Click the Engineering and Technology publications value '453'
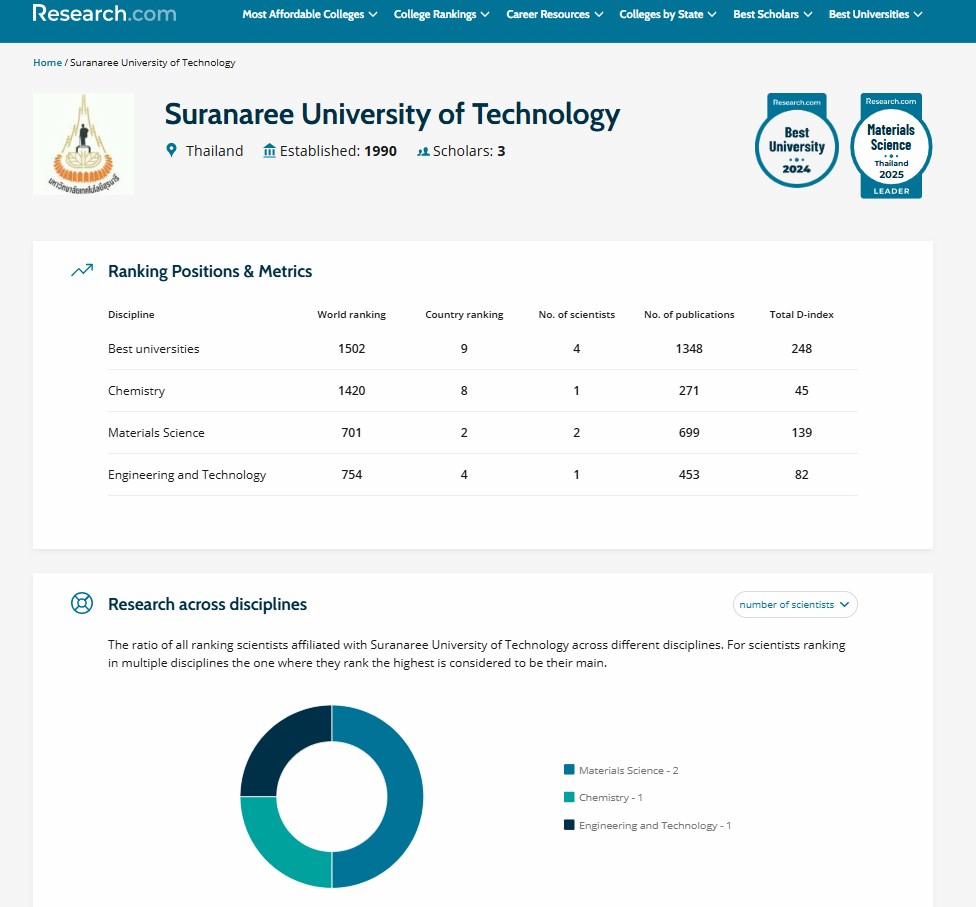The width and height of the screenshot is (976, 907). [689, 474]
